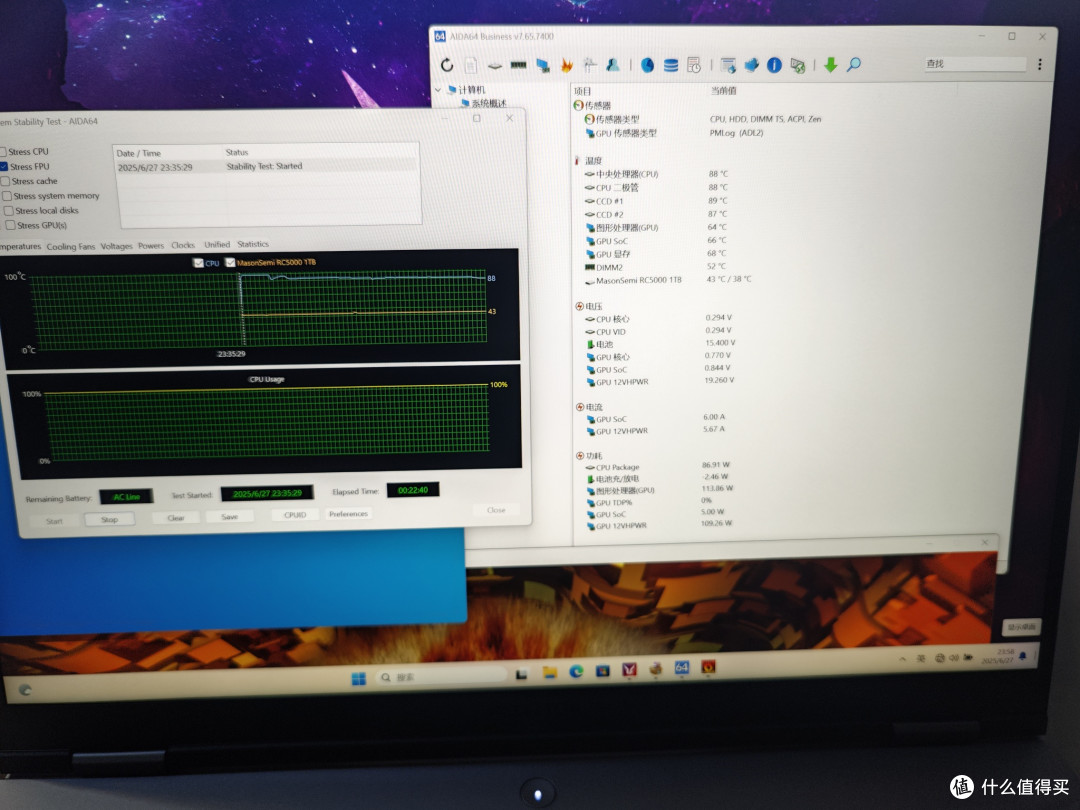Click the gray tool icon after the flame
Image resolution: width=1080 pixels, height=810 pixels.
pyautogui.click(x=590, y=65)
